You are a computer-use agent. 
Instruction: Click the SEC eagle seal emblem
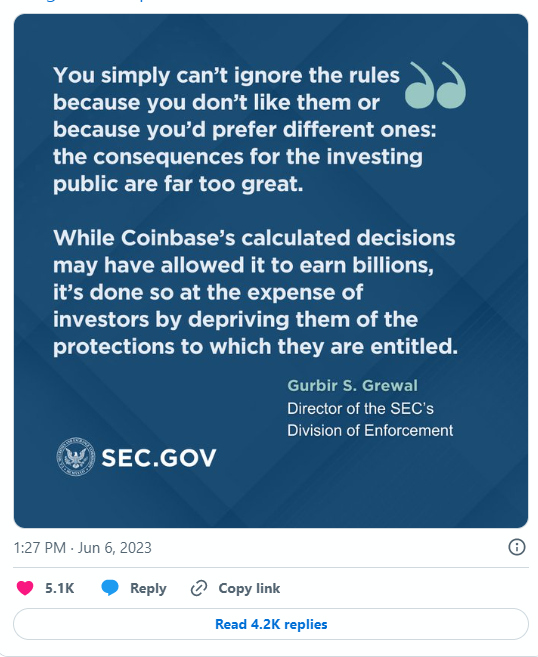click(x=75, y=457)
